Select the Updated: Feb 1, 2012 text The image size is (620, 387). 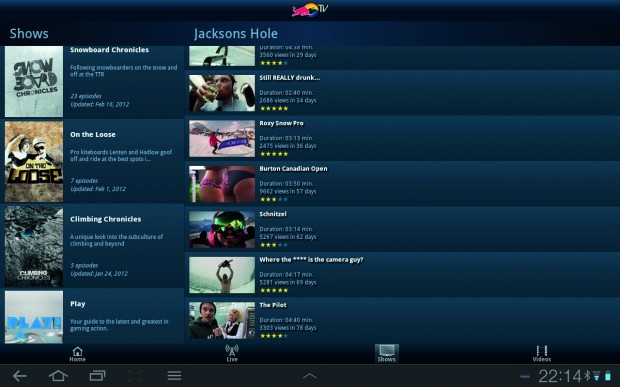(x=98, y=189)
